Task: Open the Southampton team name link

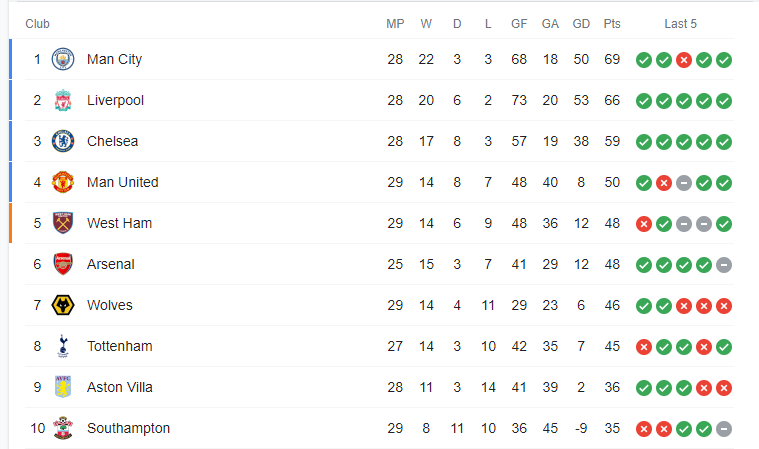Action: (128, 428)
